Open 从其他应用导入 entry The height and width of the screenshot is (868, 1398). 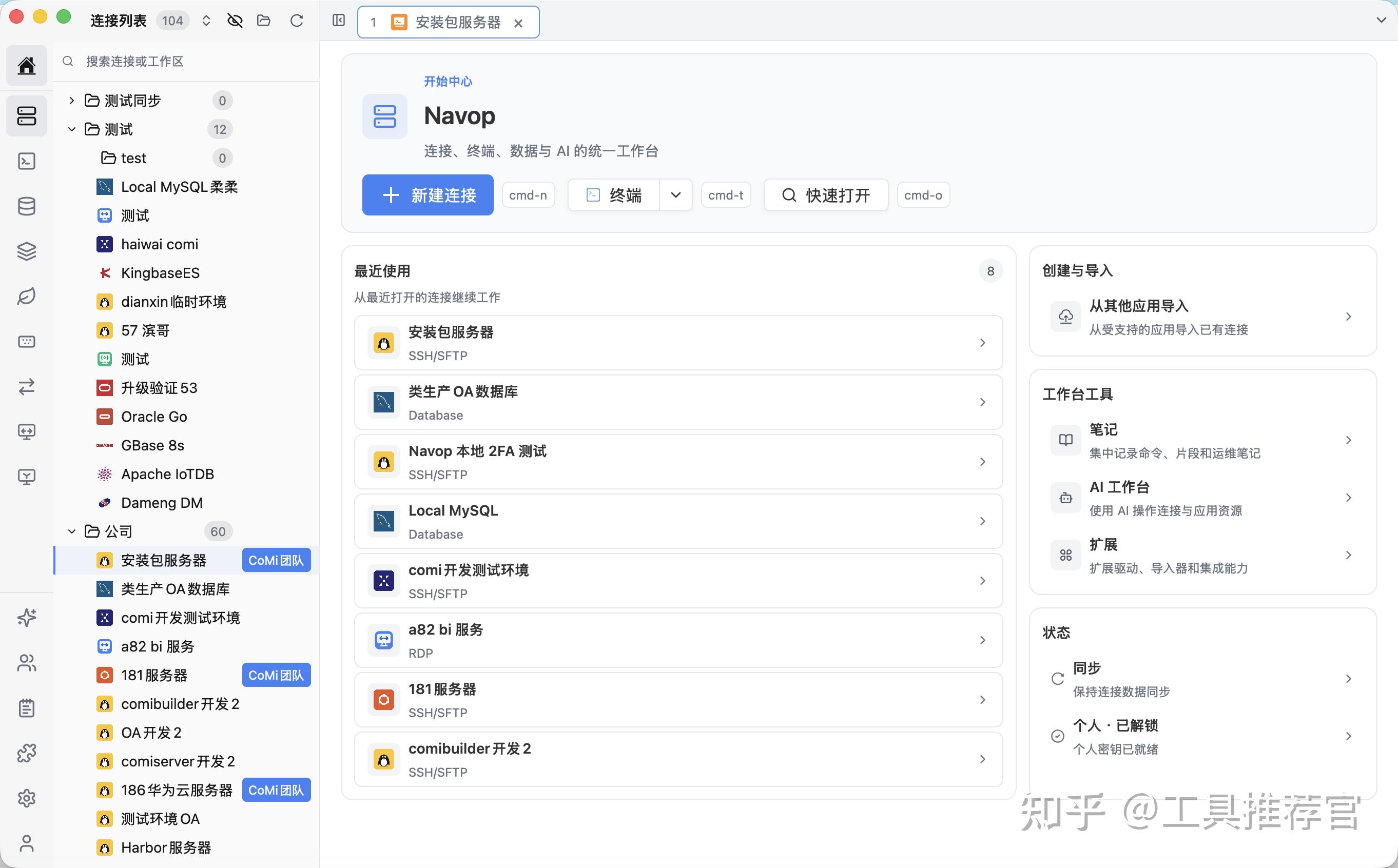(1203, 317)
